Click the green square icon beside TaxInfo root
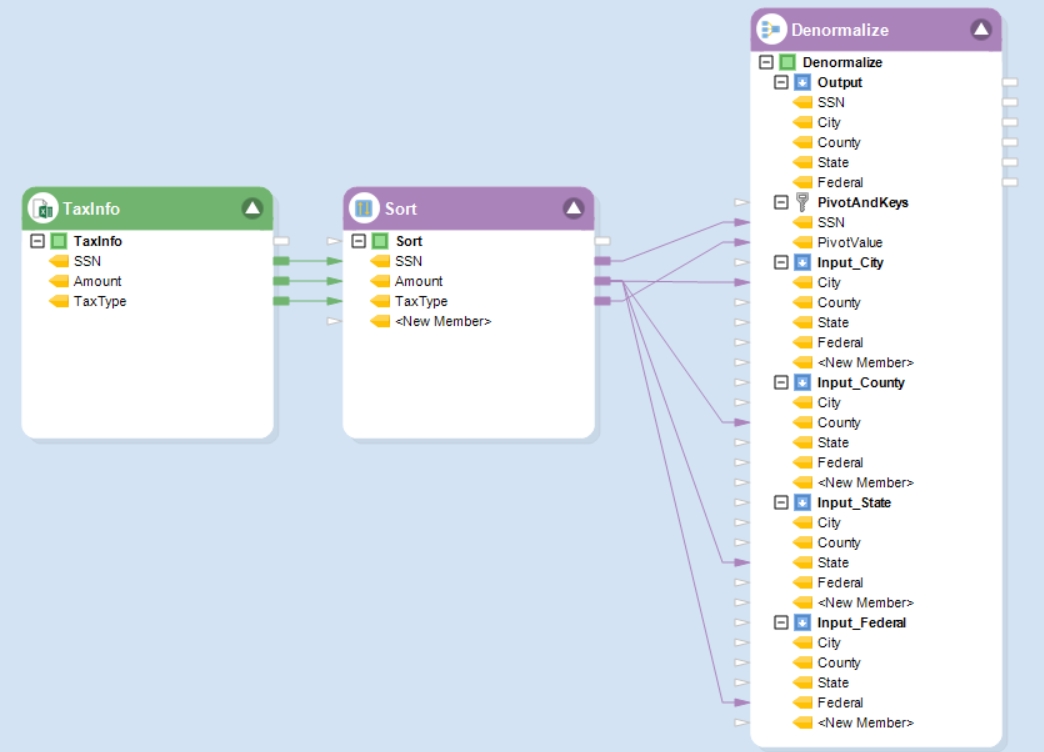Screen dimensions: 1044x752 pyautogui.click(x=59, y=241)
